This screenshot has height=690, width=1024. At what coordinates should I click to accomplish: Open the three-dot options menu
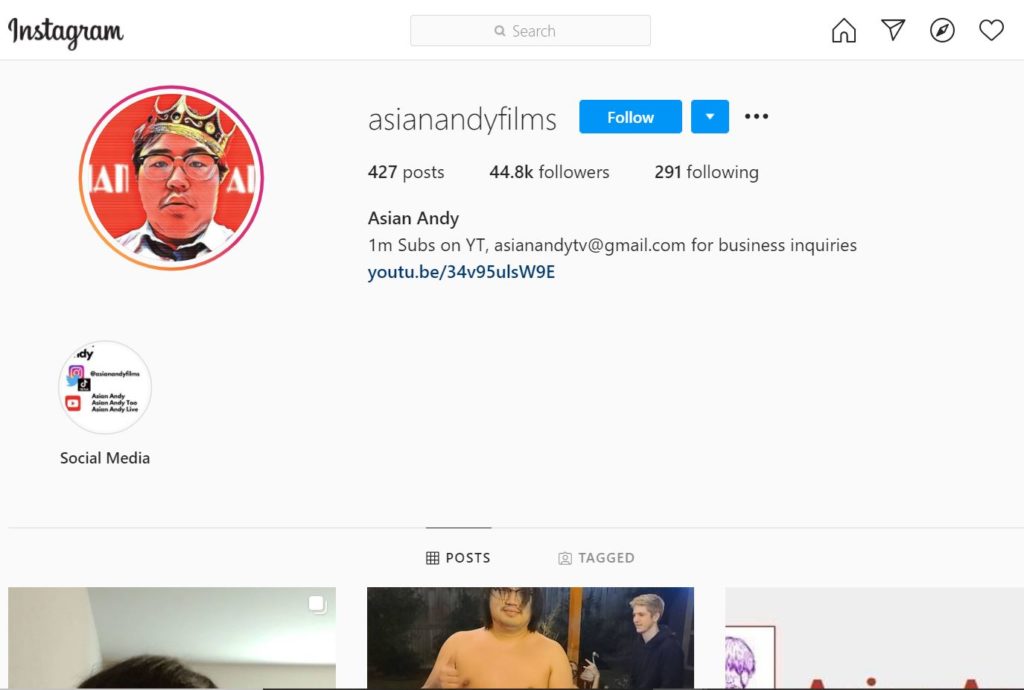756,116
